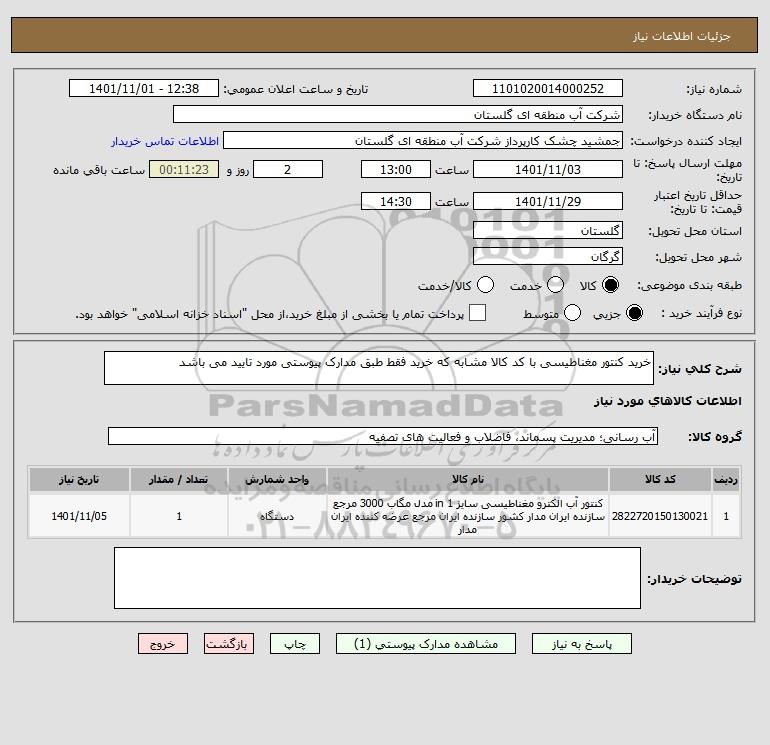This screenshot has width=770, height=745.
Task: Click the خروج exit button
Action: 163,644
